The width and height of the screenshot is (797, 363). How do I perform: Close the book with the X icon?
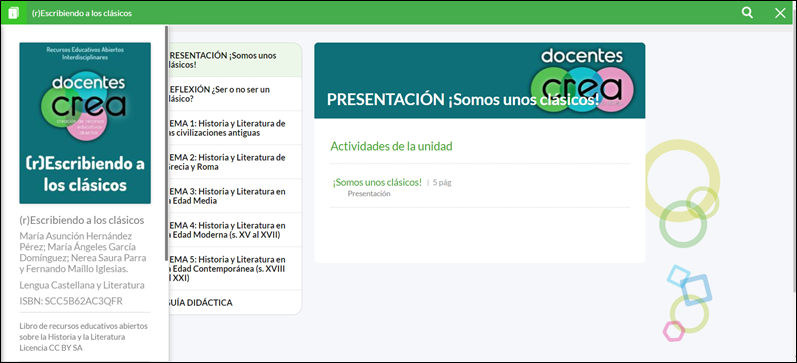point(780,13)
